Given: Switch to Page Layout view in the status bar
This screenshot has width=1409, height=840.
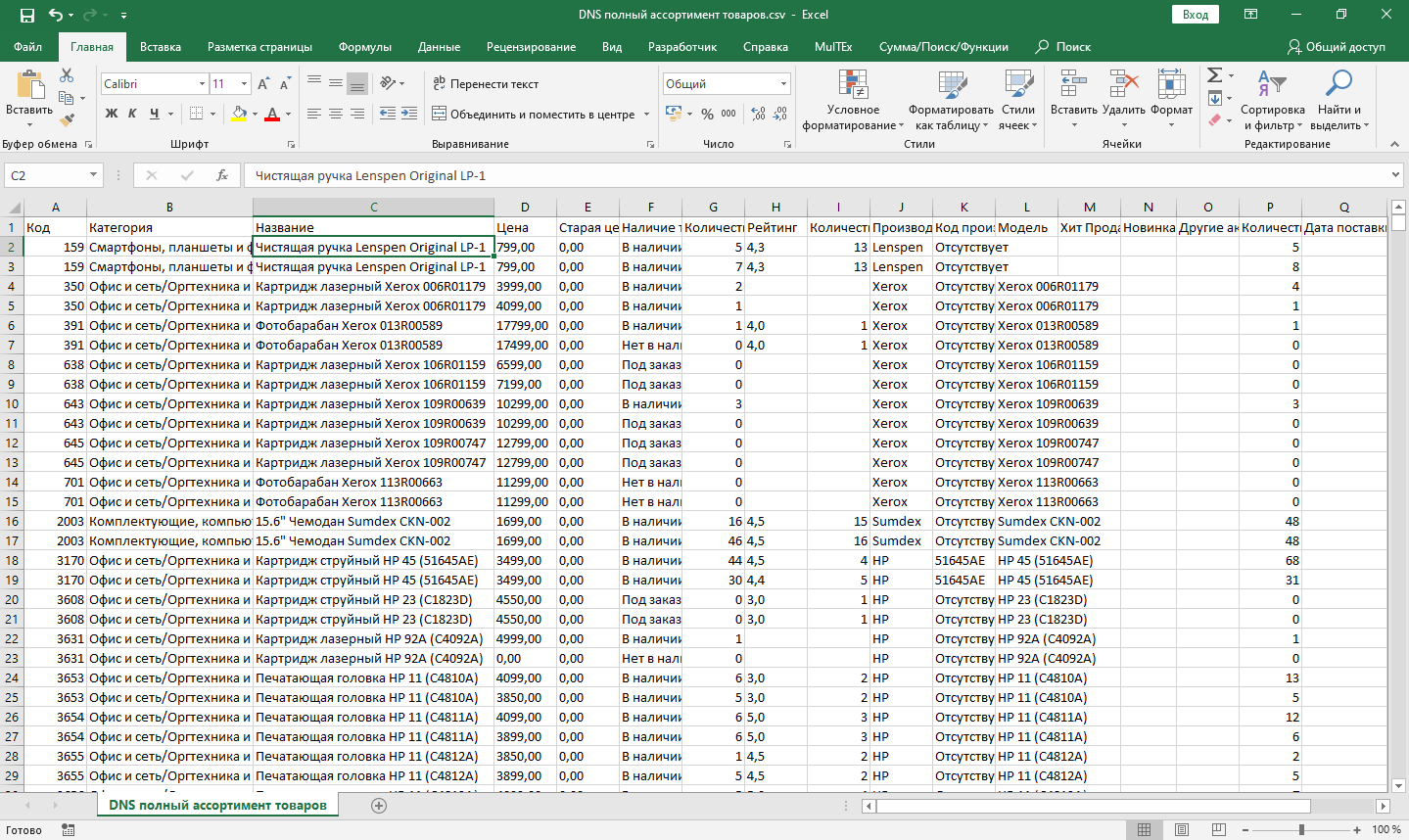Looking at the screenshot, I should point(1181,829).
